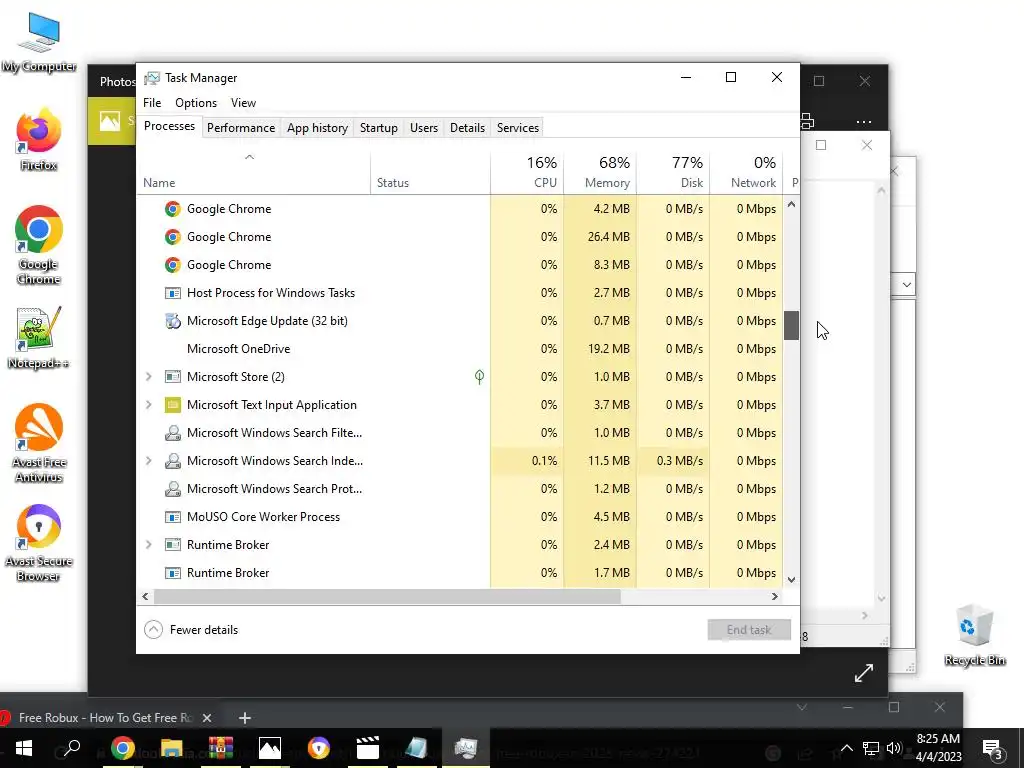1024x768 pixels.
Task: Click horizontal scroll right arrow
Action: (775, 596)
